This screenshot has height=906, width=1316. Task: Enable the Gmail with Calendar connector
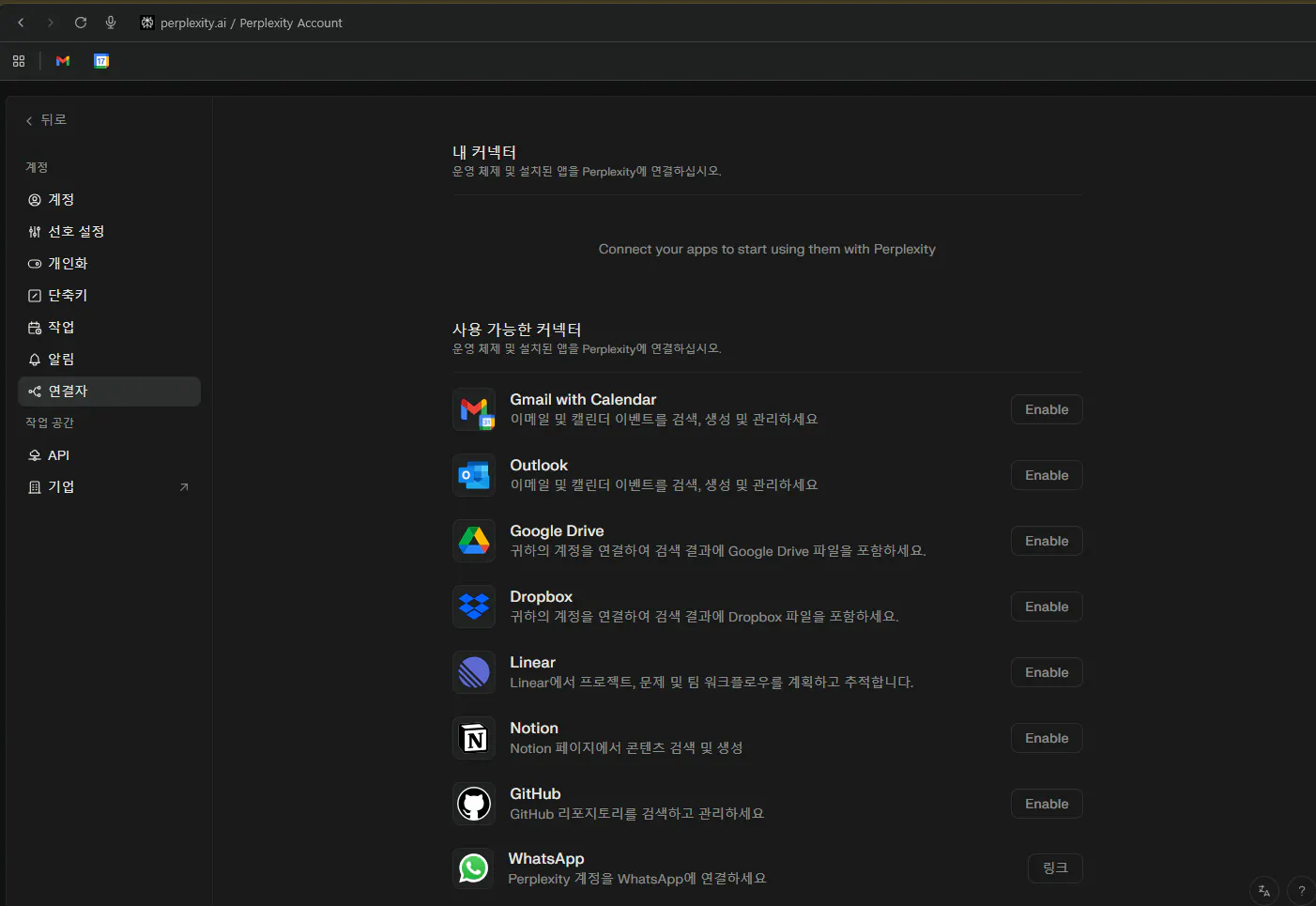[1047, 409]
